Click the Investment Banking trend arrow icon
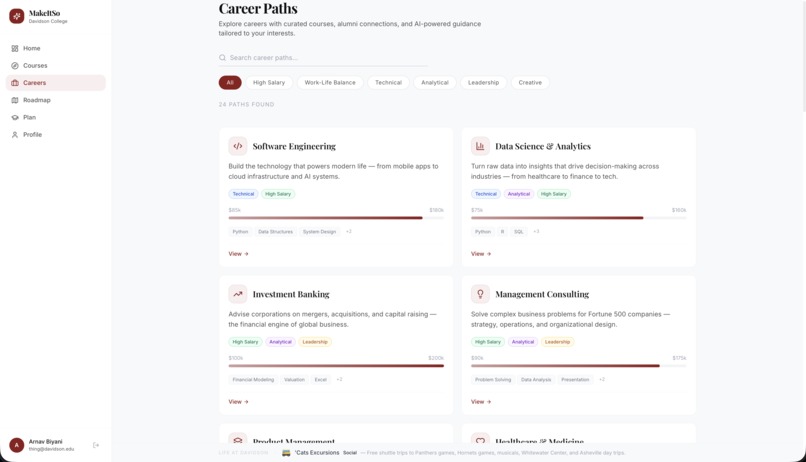Screen dimensions: 806x462 [237, 294]
